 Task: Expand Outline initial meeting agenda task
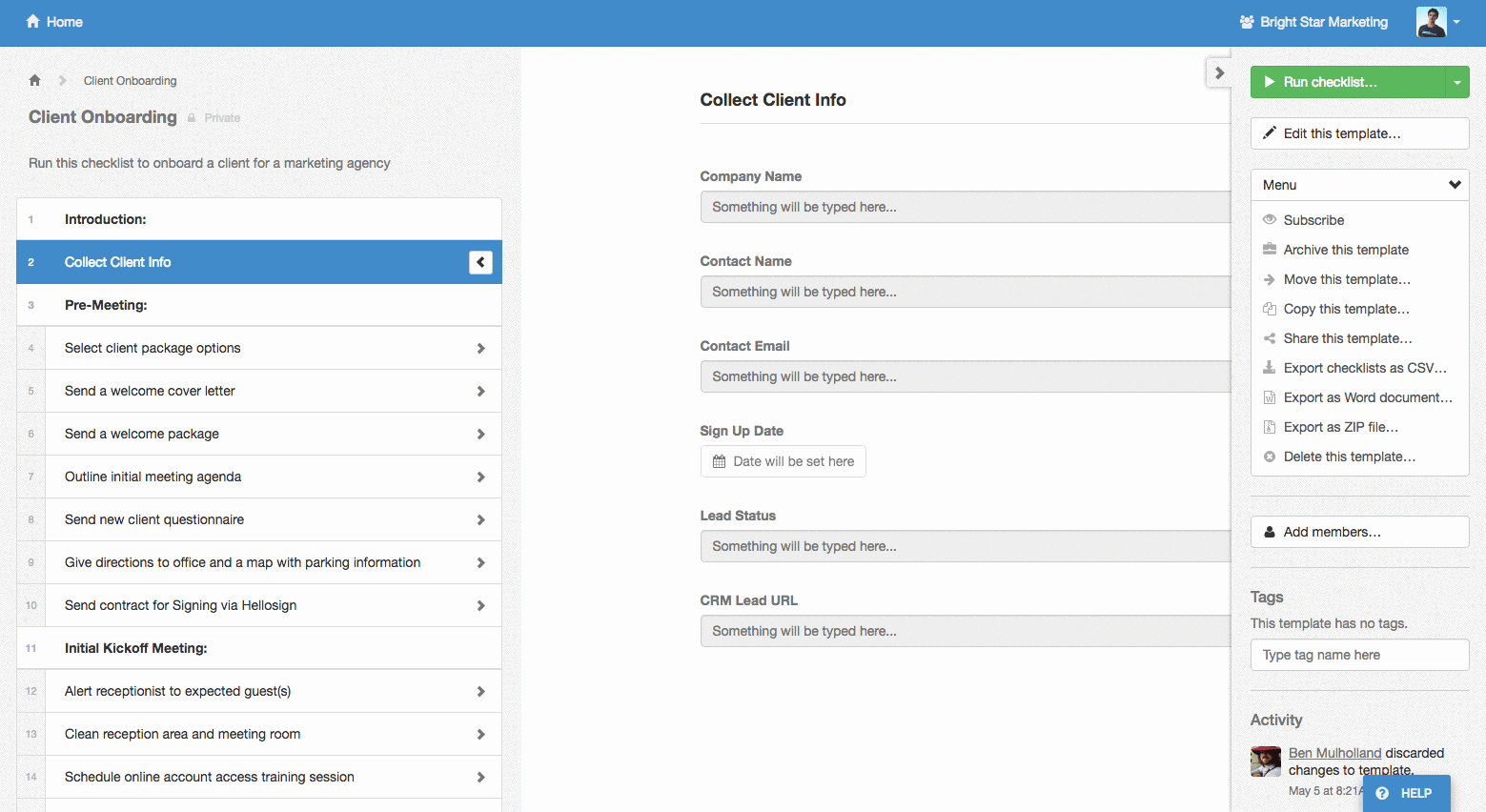click(x=480, y=477)
